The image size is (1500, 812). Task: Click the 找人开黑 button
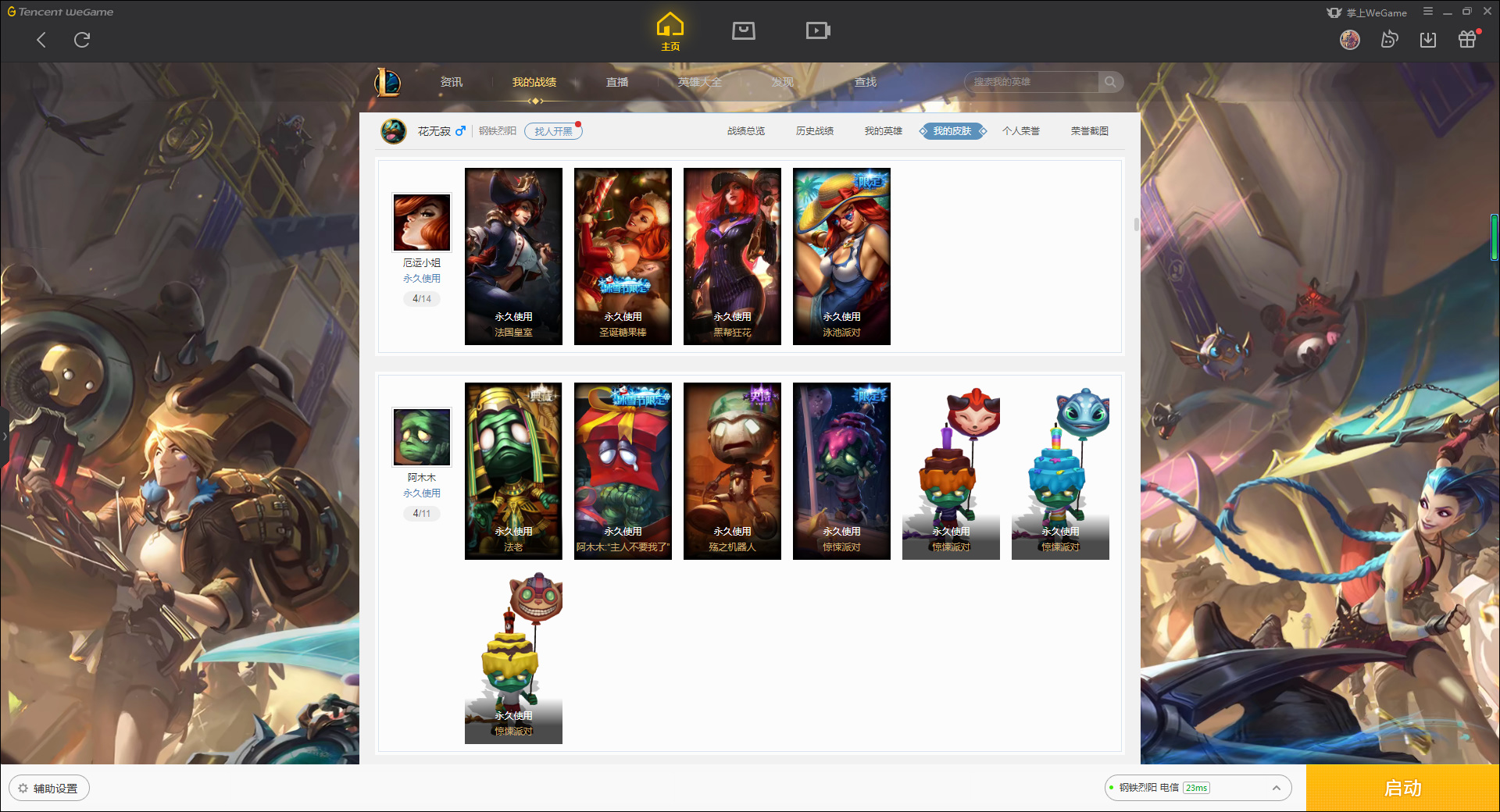pyautogui.click(x=553, y=131)
